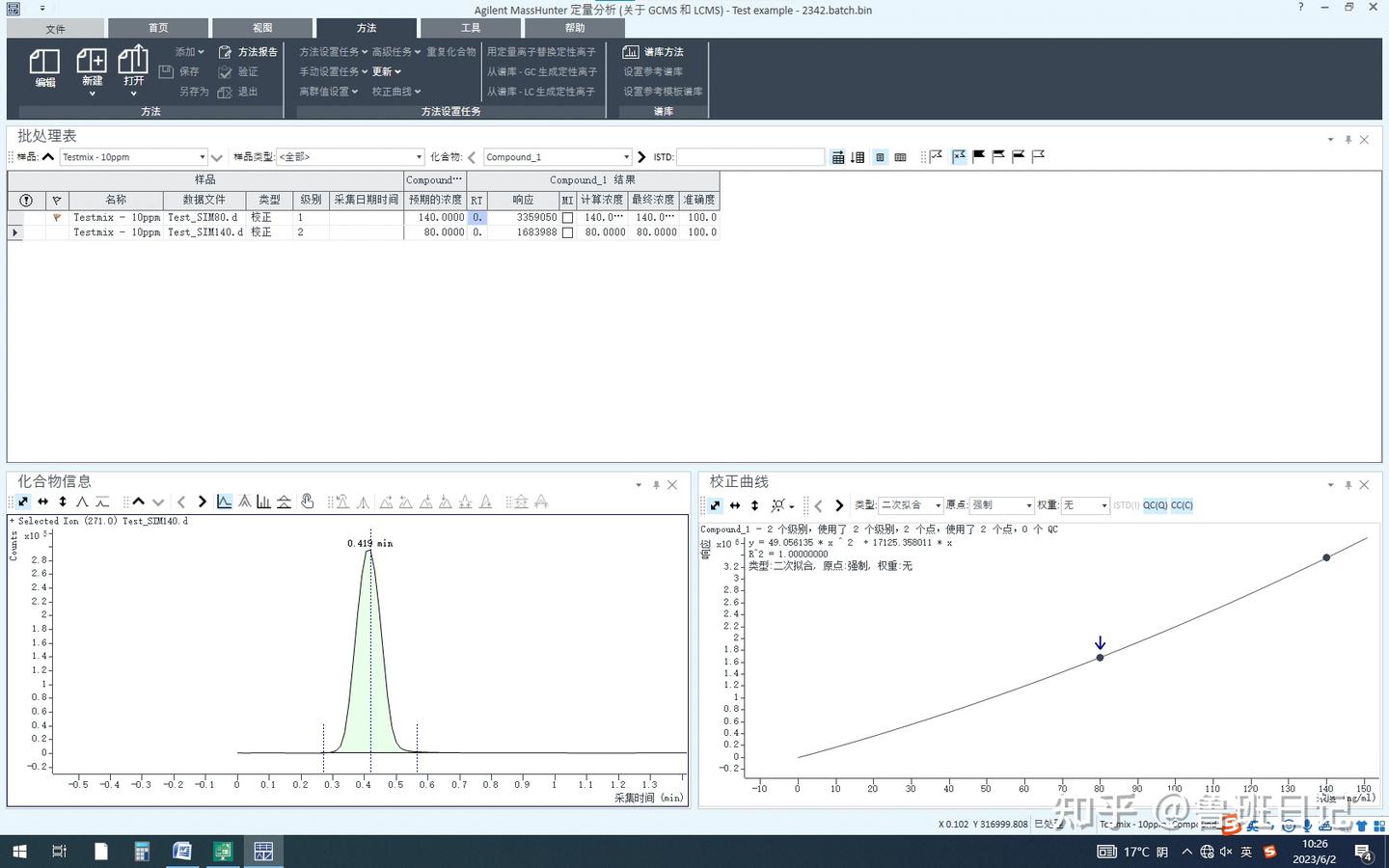This screenshot has height=868, width=1389.
Task: Click the QC(Q) icon in calibration curve panel
Action: point(1154,504)
